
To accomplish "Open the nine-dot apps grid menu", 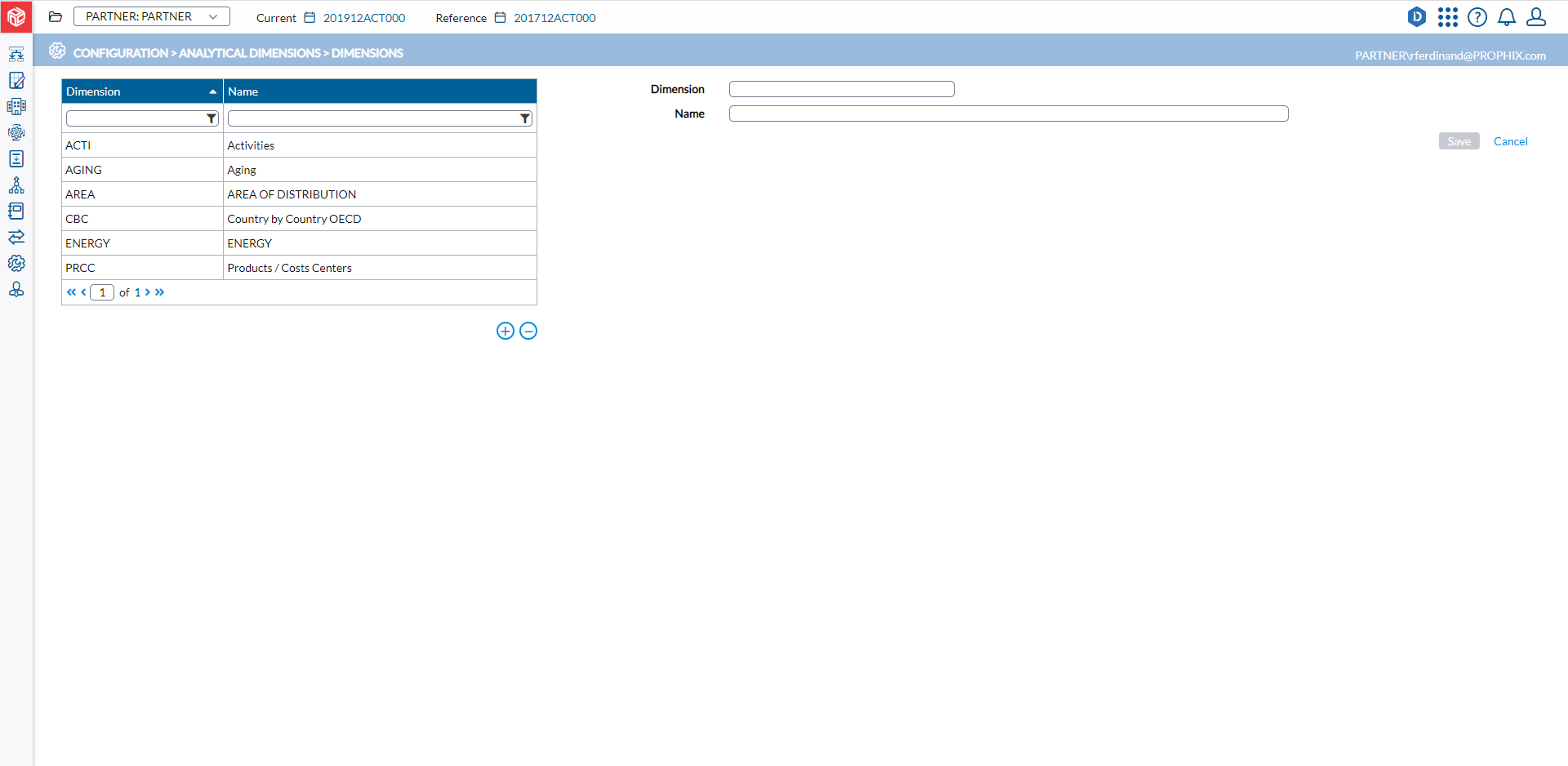I will click(x=1447, y=17).
